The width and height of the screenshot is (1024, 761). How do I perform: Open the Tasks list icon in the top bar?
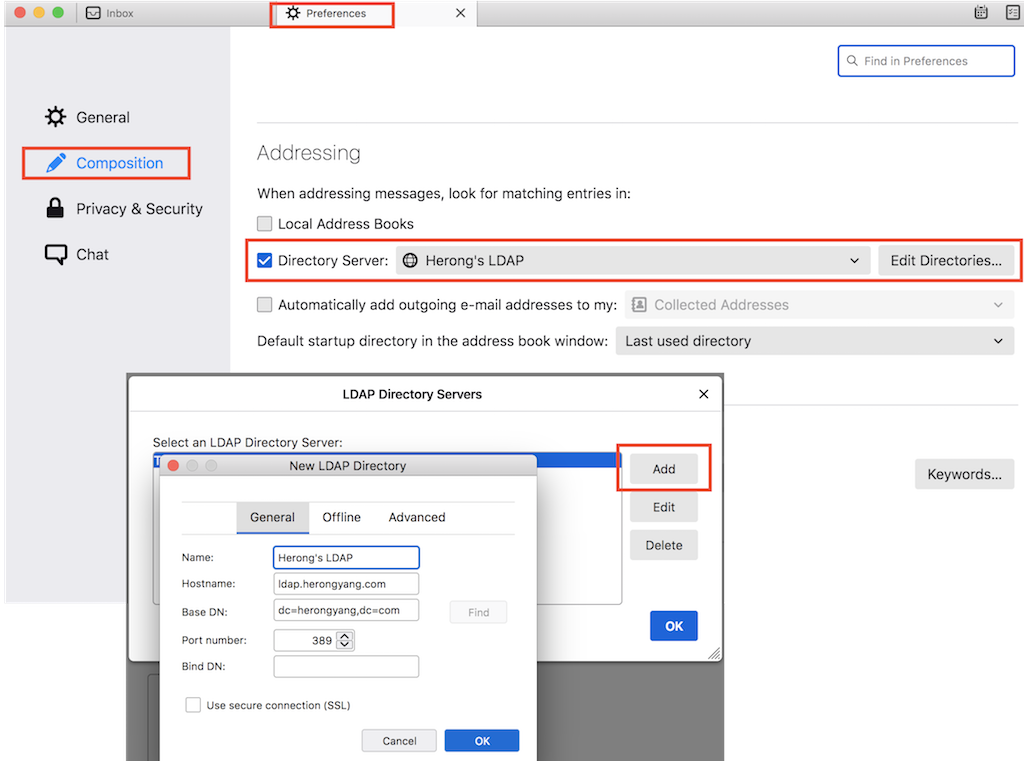[x=1012, y=12]
